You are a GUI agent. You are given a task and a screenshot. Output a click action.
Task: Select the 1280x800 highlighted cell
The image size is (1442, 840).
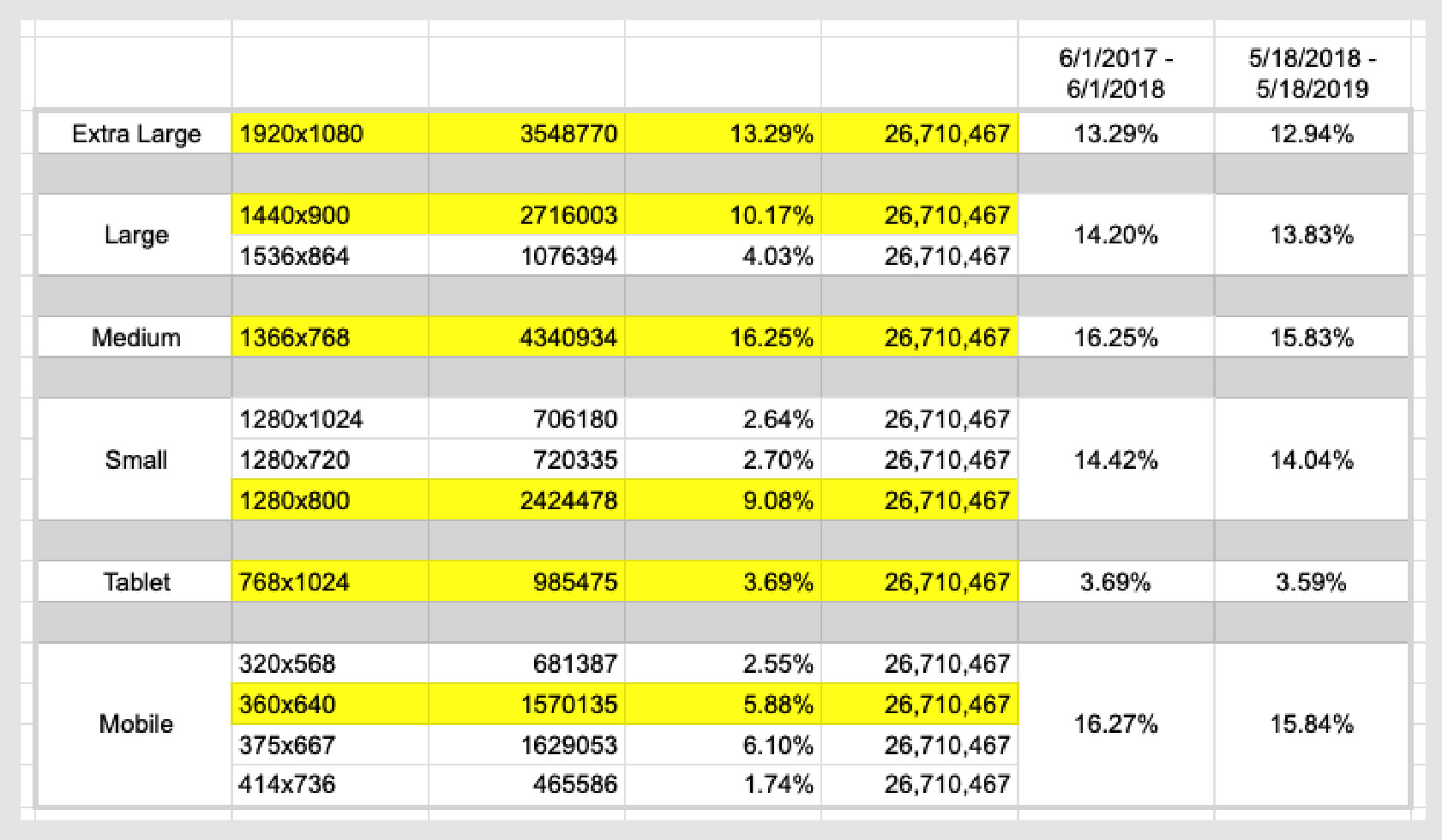[329, 501]
